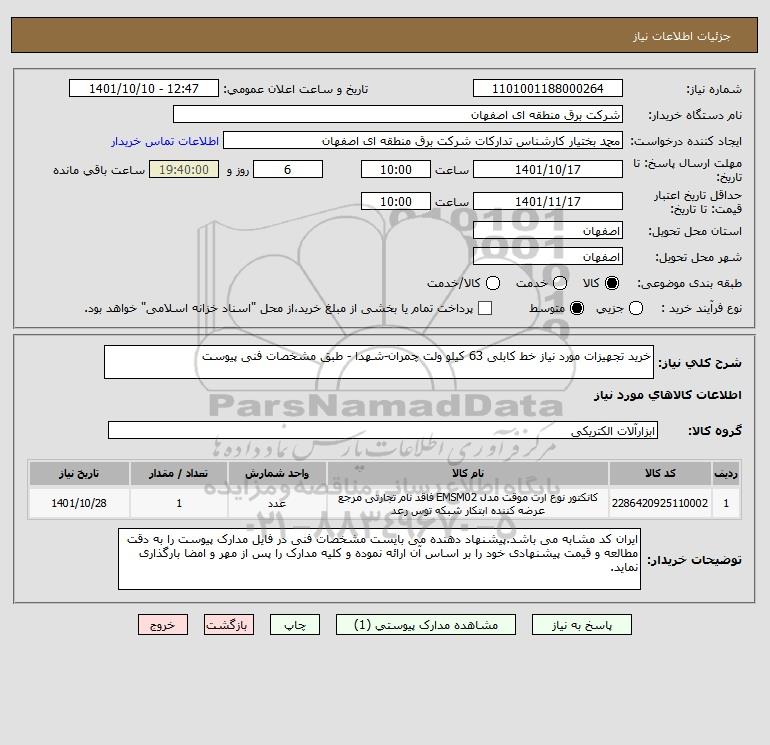Click the goods group field ابزارآلات الکتریکی
Image resolution: width=770 pixels, height=745 pixels.
383,430
